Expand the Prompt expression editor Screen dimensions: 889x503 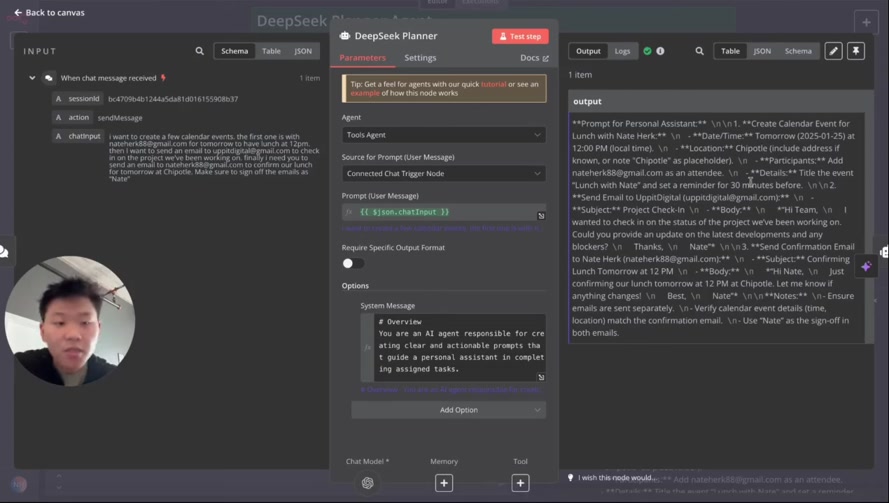point(541,216)
